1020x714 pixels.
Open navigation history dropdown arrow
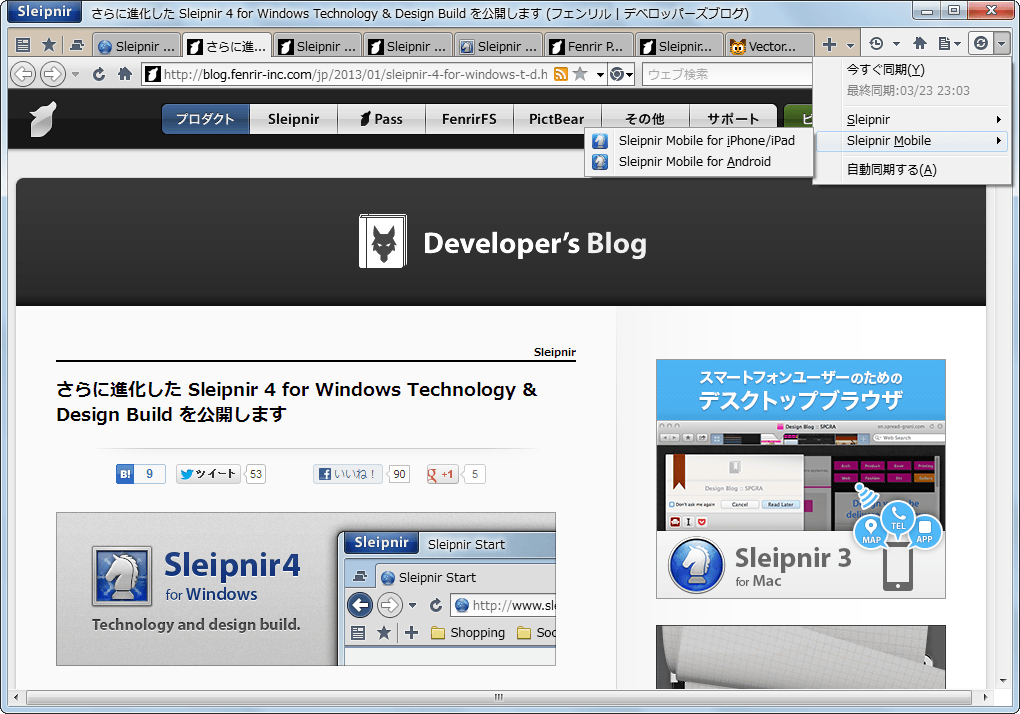click(x=75, y=75)
